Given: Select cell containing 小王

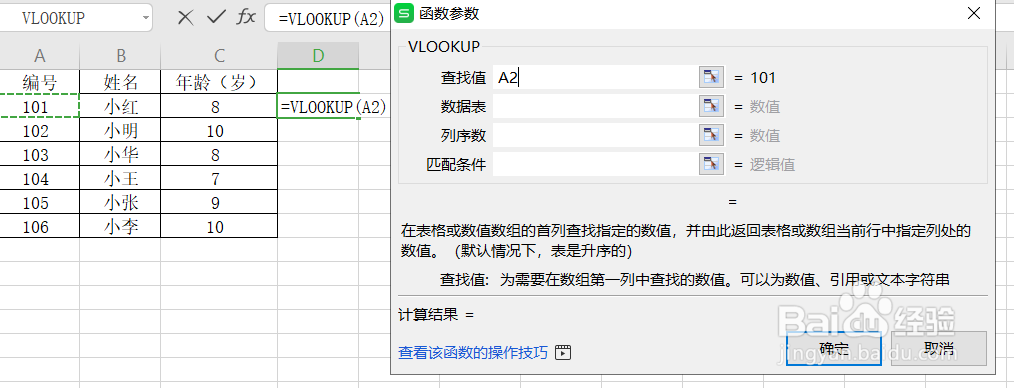Looking at the screenshot, I should coord(120,178).
